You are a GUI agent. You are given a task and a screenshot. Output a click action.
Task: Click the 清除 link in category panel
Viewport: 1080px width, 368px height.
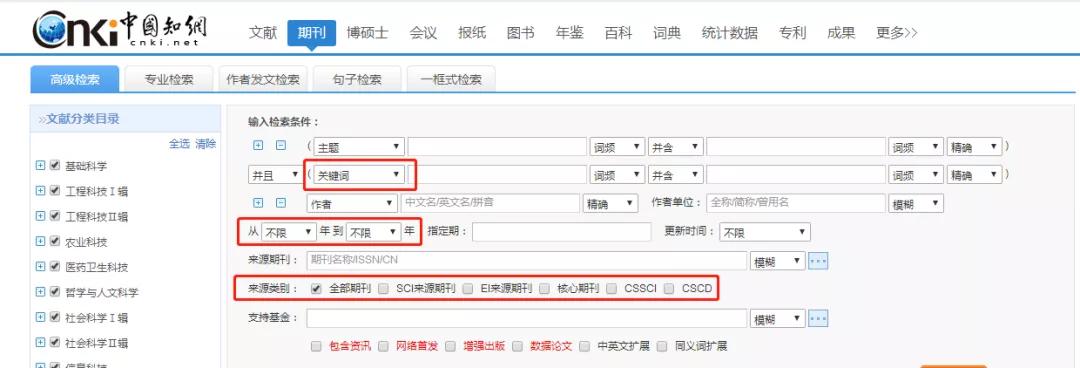(x=205, y=144)
